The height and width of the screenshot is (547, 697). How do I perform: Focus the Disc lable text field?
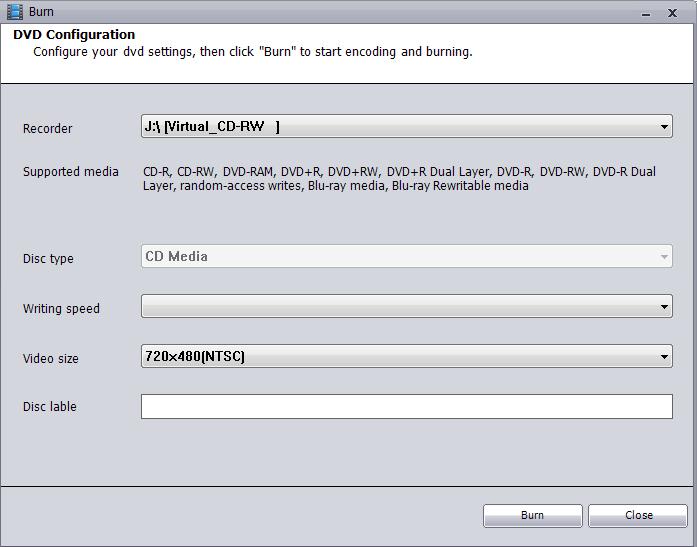pos(407,406)
